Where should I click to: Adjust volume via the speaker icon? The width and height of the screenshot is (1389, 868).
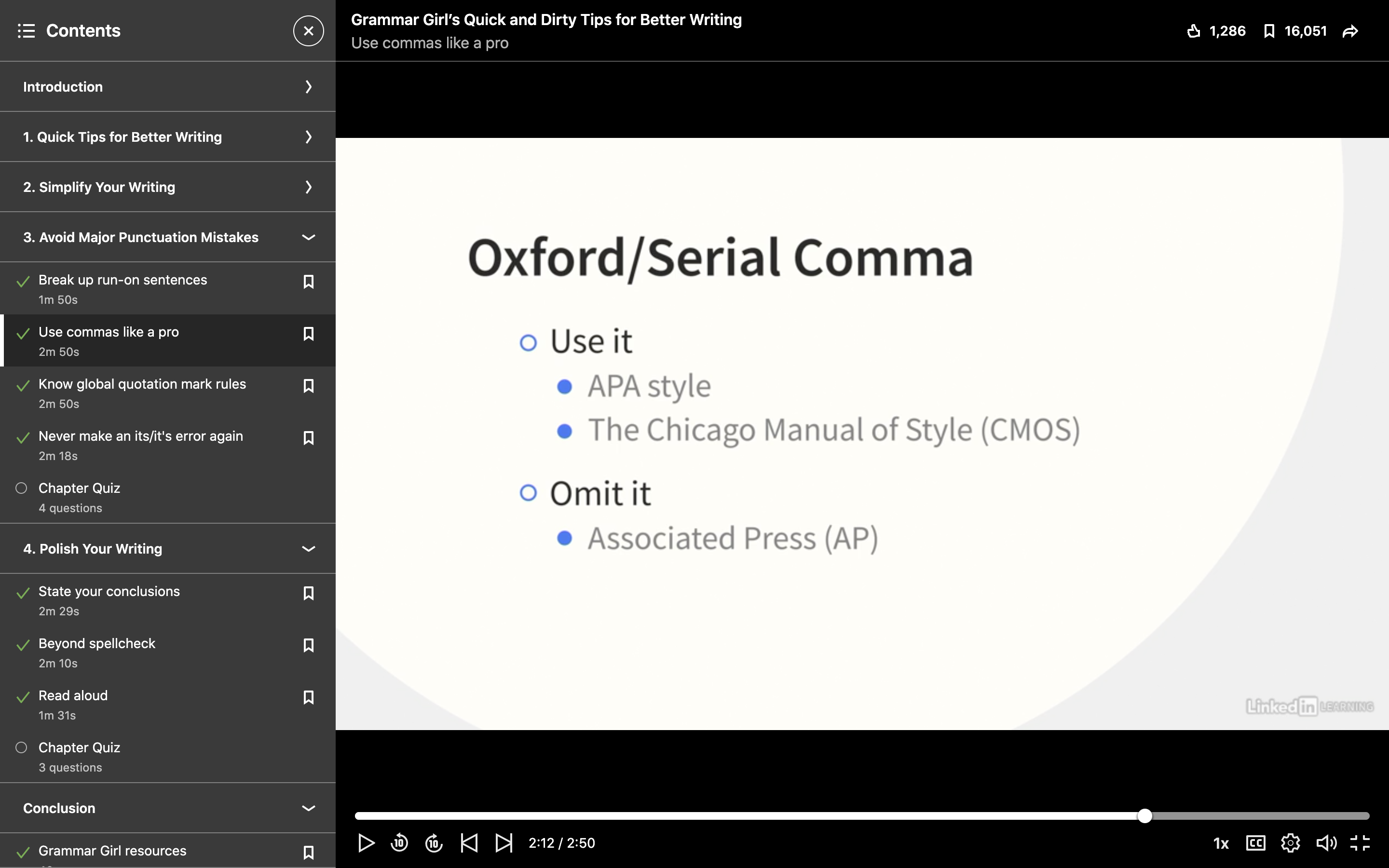[1326, 843]
